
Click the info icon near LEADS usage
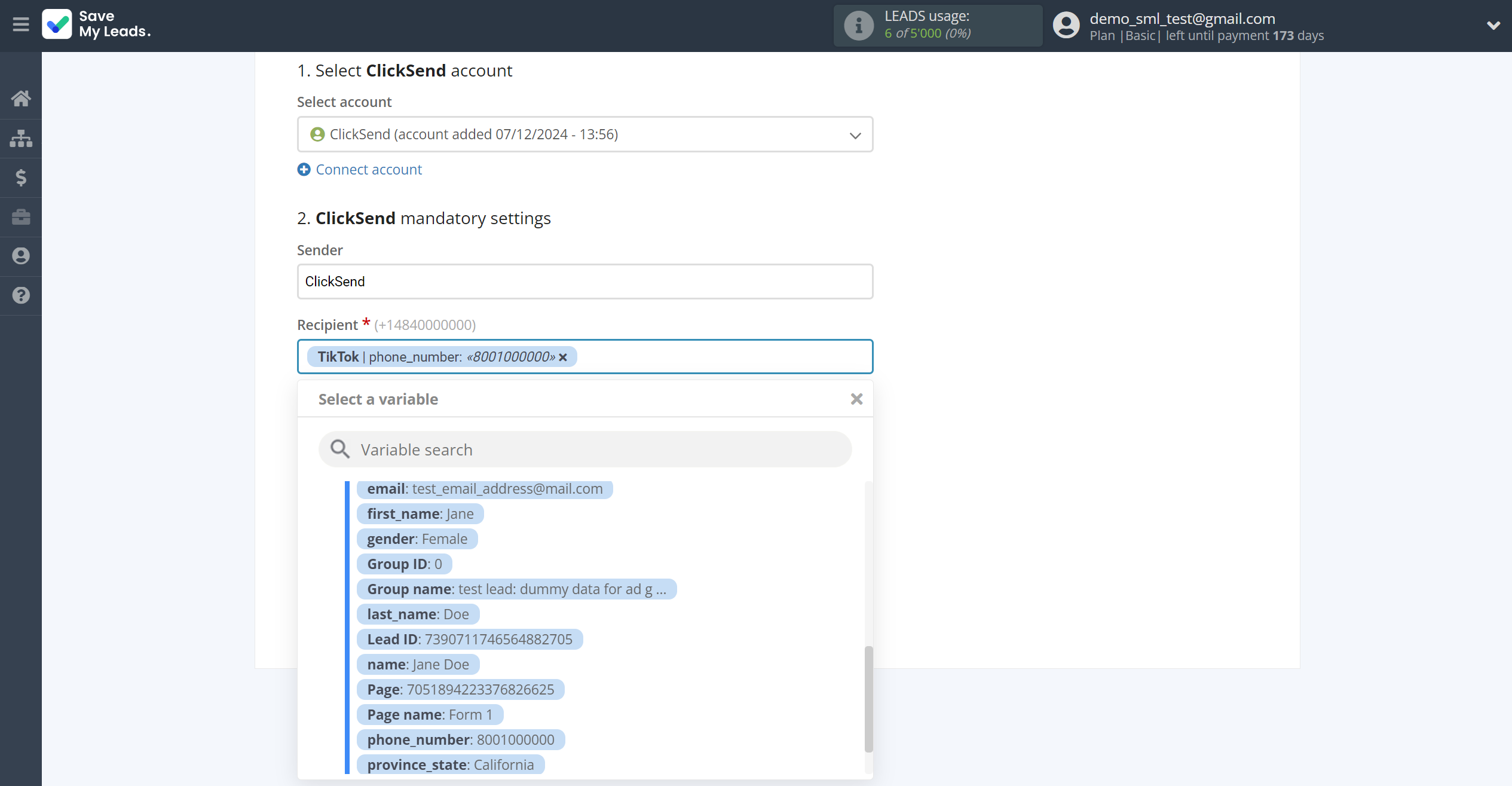(x=858, y=25)
